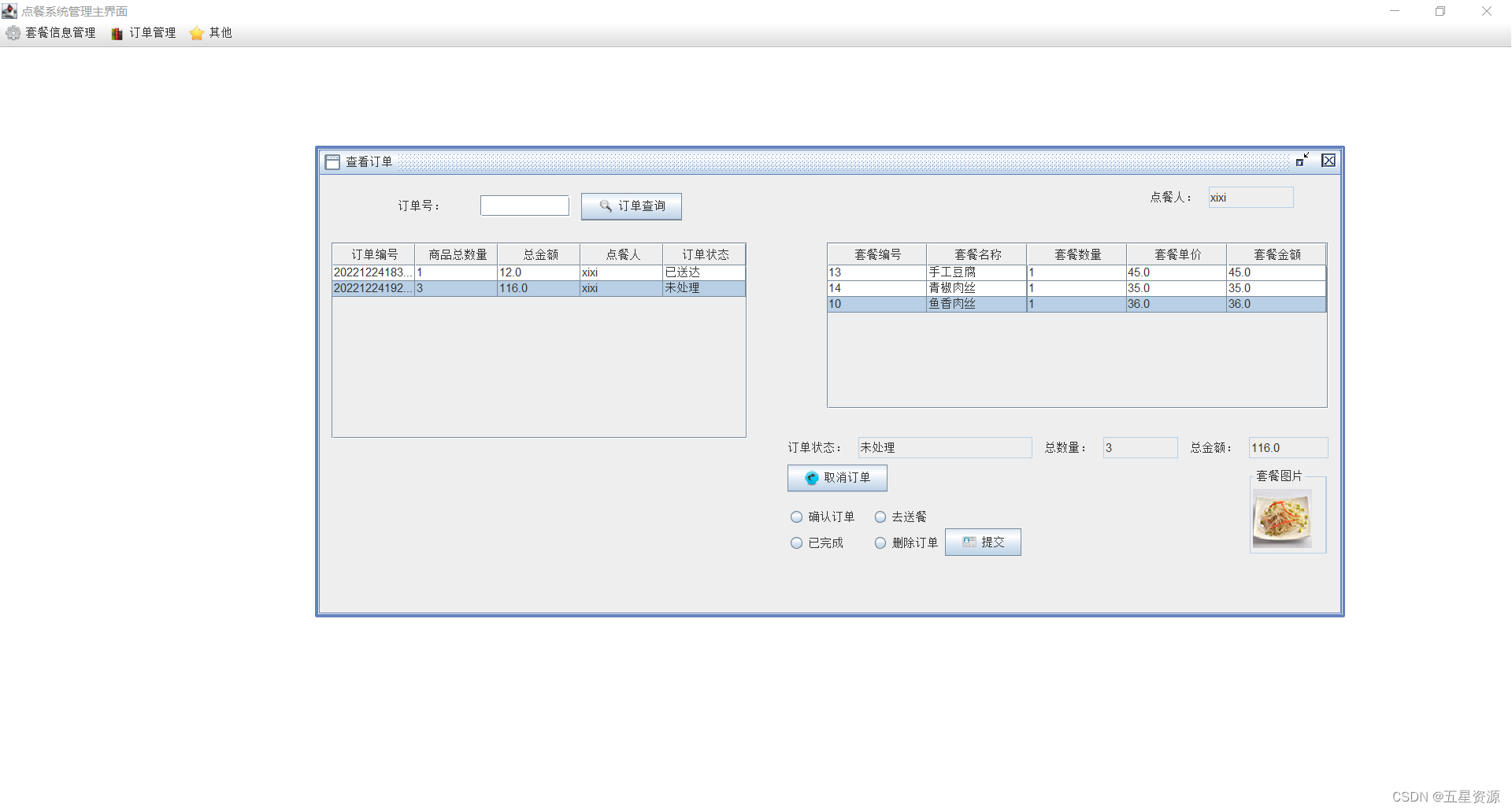Click the 未处理 status cell in orders table
1512x811 pixels.
(704, 288)
